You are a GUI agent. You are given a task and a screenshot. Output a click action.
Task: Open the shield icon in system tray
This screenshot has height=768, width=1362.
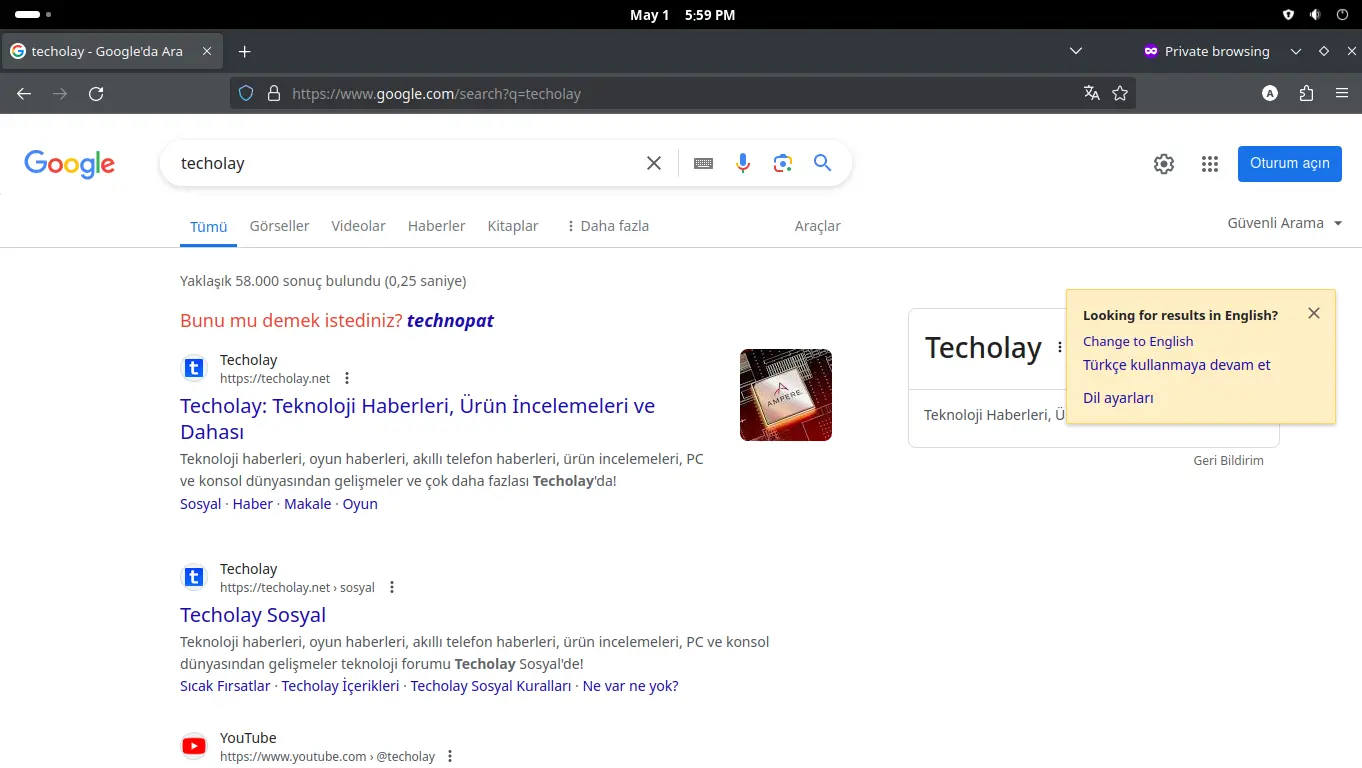(1289, 15)
